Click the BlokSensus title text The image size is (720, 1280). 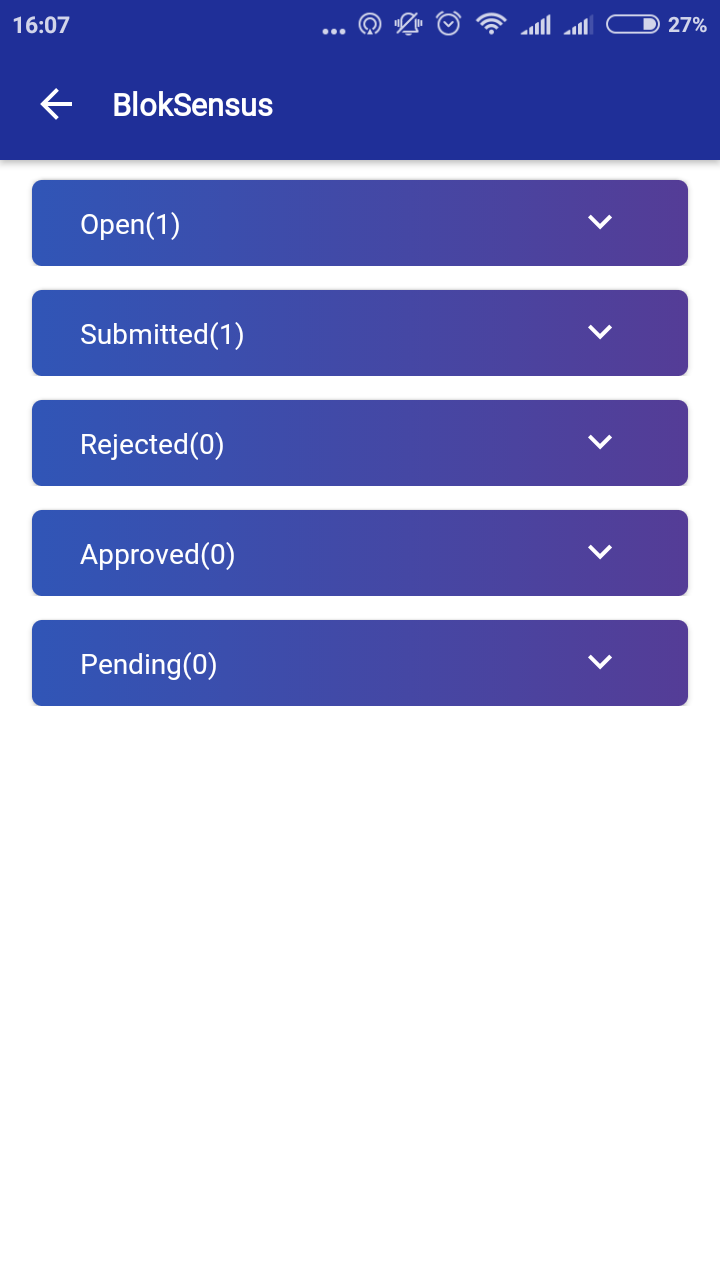(x=193, y=105)
